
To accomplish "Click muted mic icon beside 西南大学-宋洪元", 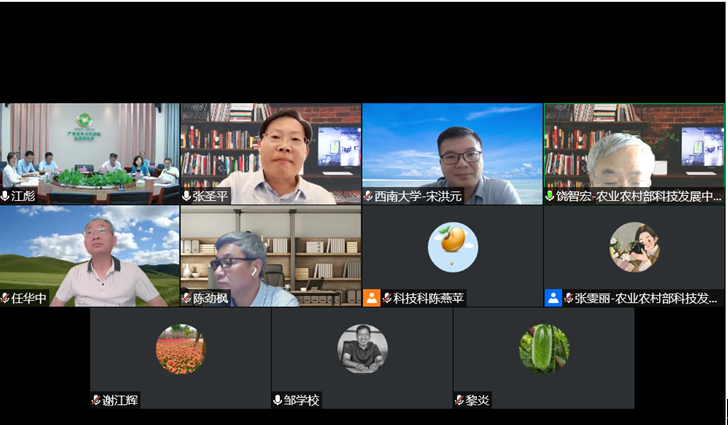I will (369, 197).
